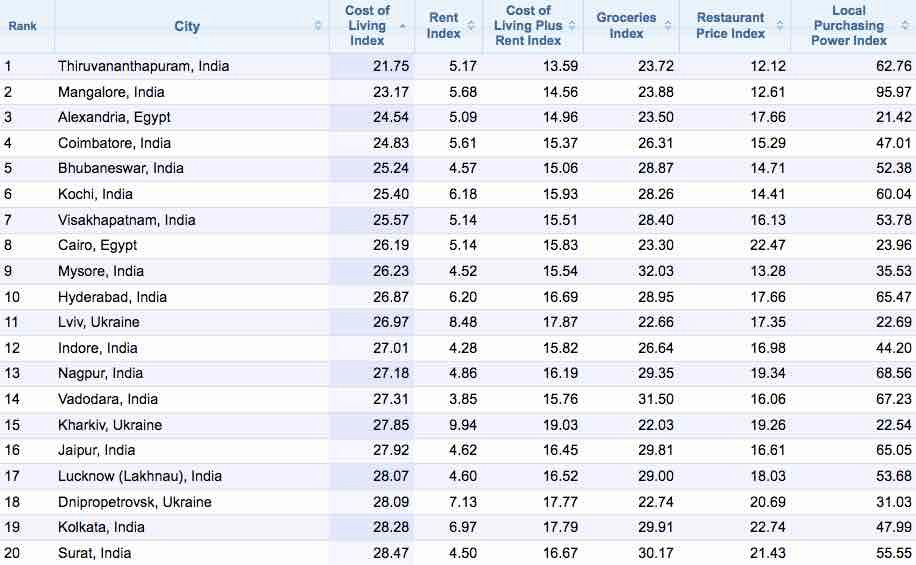The height and width of the screenshot is (565, 916).
Task: Click Dnipropetrovsk, Ukraine city name
Action: (134, 502)
